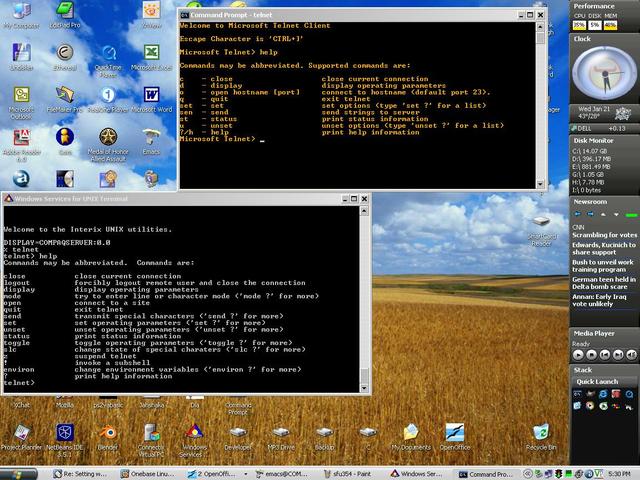The width and height of the screenshot is (640, 480).
Task: Skip to previous track in Media Player
Action: (604, 355)
